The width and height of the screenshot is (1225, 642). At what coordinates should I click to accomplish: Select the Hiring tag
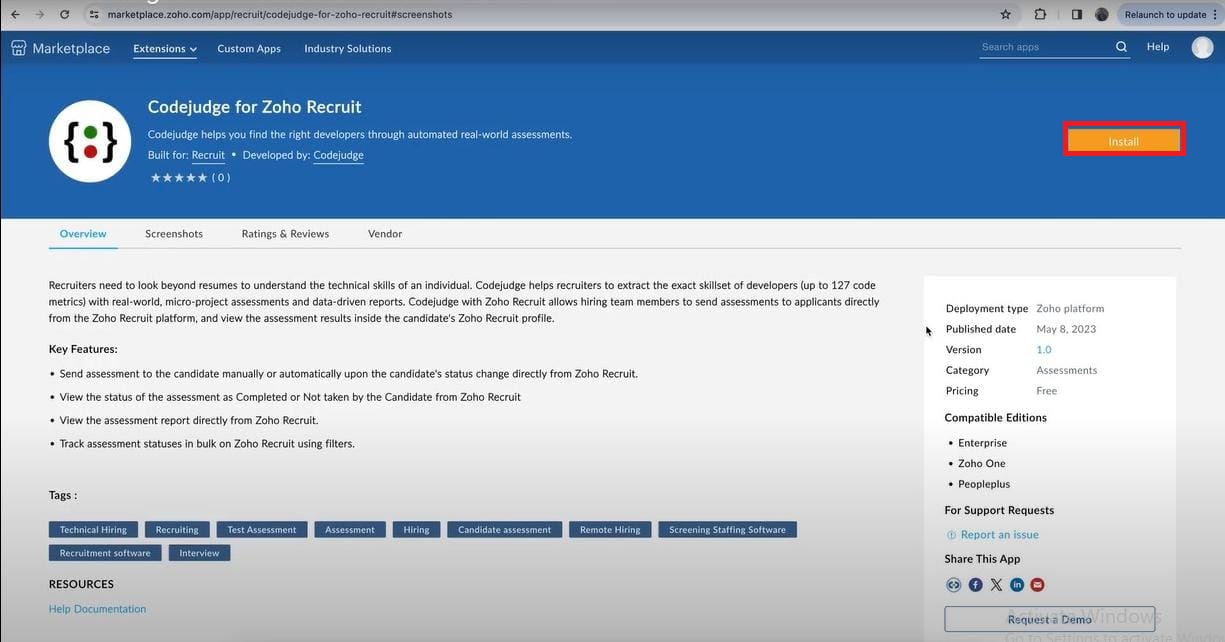point(416,530)
